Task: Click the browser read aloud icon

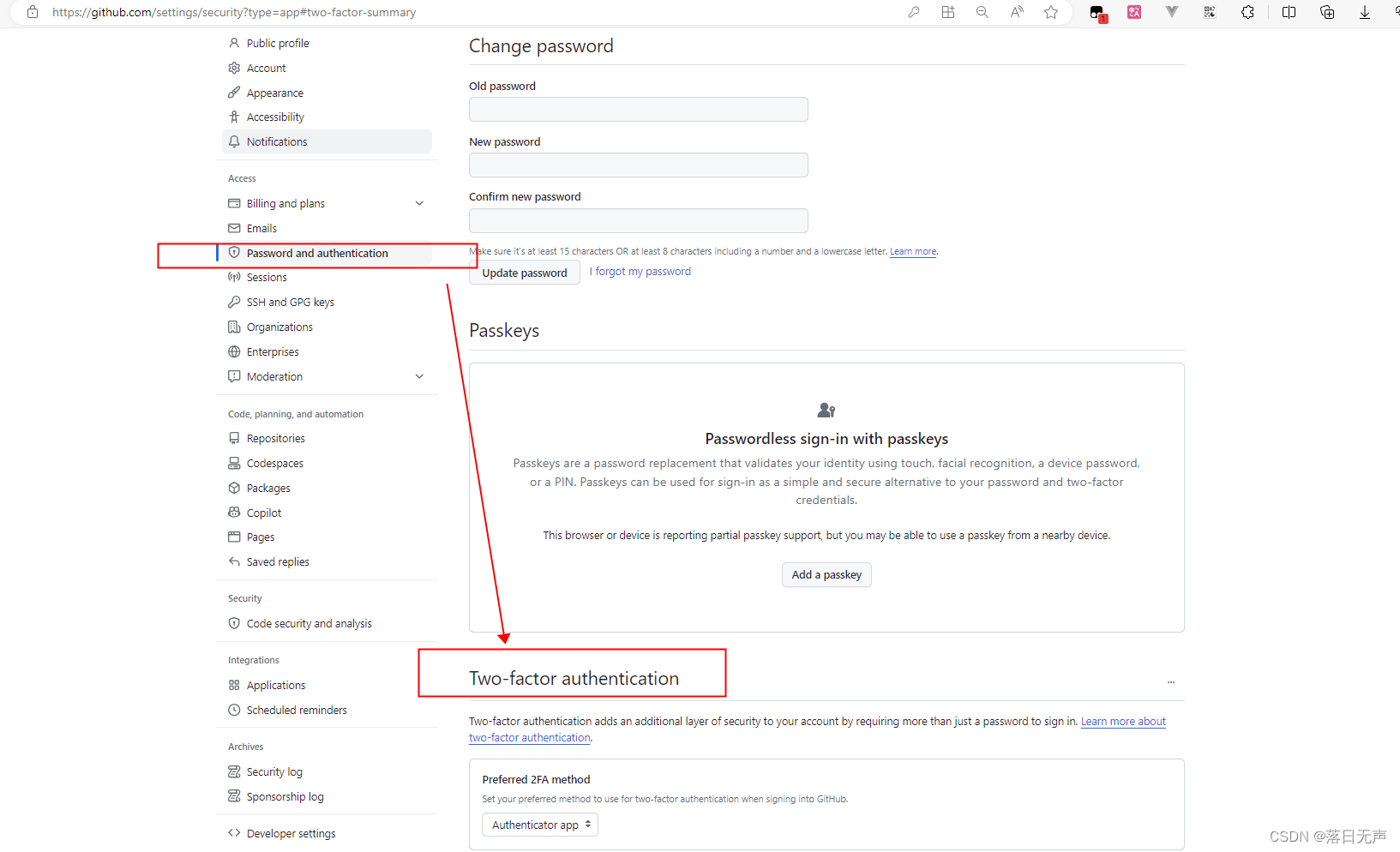Action: coord(1017,12)
